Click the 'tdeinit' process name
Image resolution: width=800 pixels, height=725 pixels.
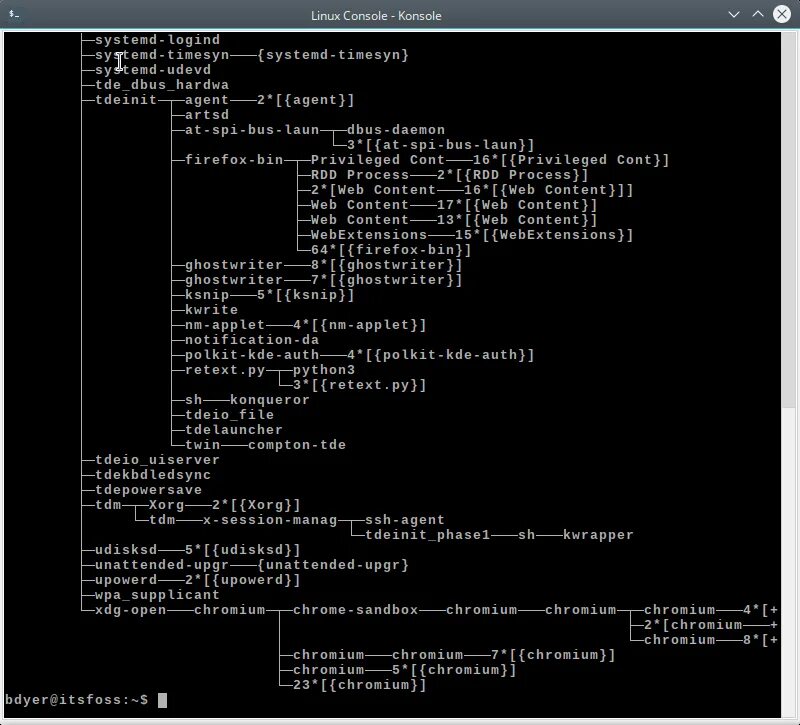tap(126, 99)
